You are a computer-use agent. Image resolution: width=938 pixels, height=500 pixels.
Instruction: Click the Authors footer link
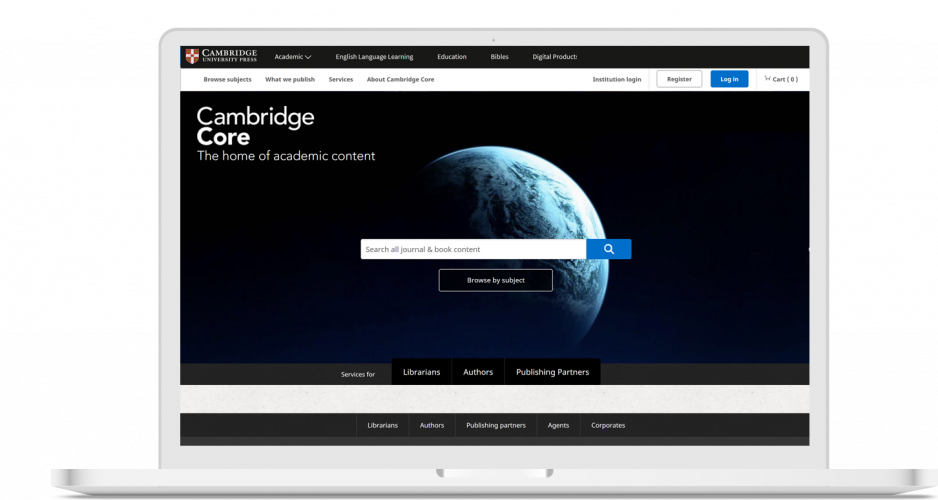(x=432, y=425)
